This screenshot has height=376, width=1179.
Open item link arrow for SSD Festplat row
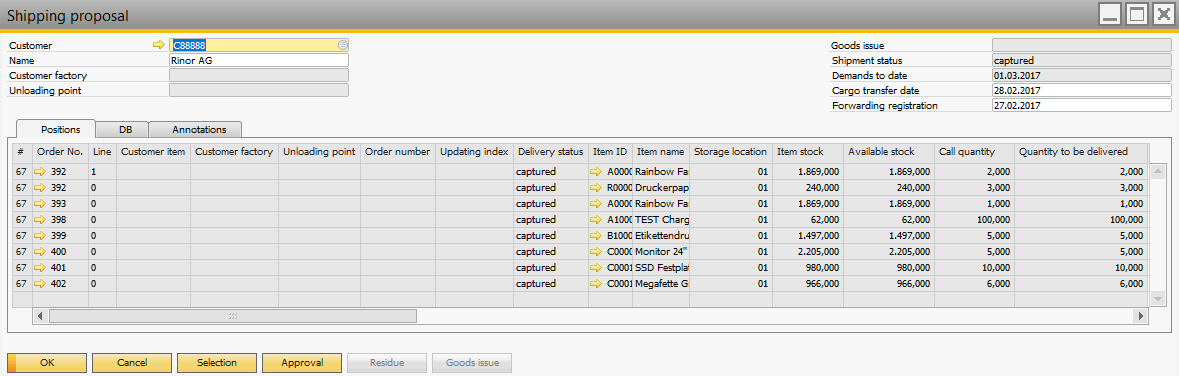pos(596,267)
